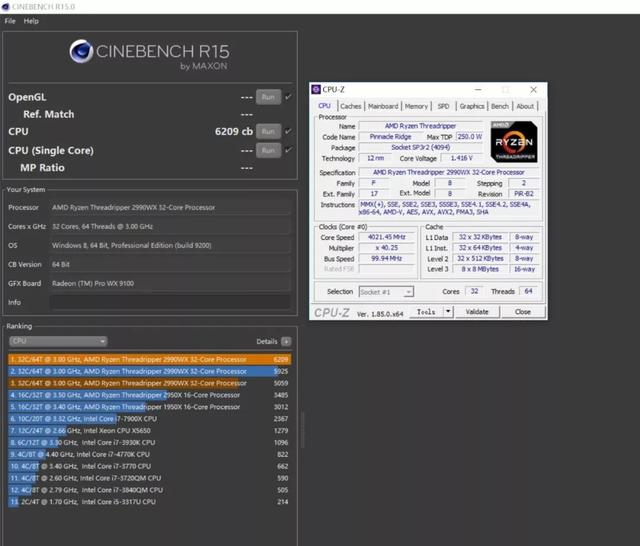Click Code Name Pinnacle Ridge value
640x546 pixels.
(390, 137)
